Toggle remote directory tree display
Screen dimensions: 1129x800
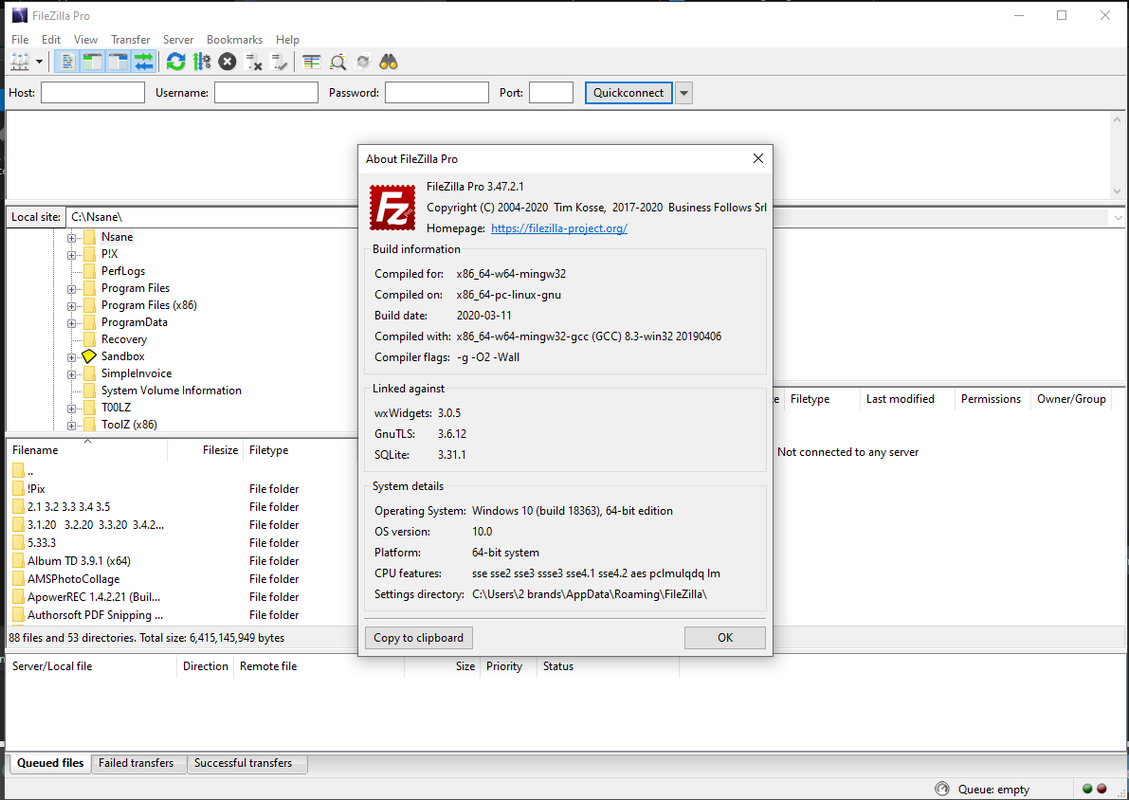[118, 62]
